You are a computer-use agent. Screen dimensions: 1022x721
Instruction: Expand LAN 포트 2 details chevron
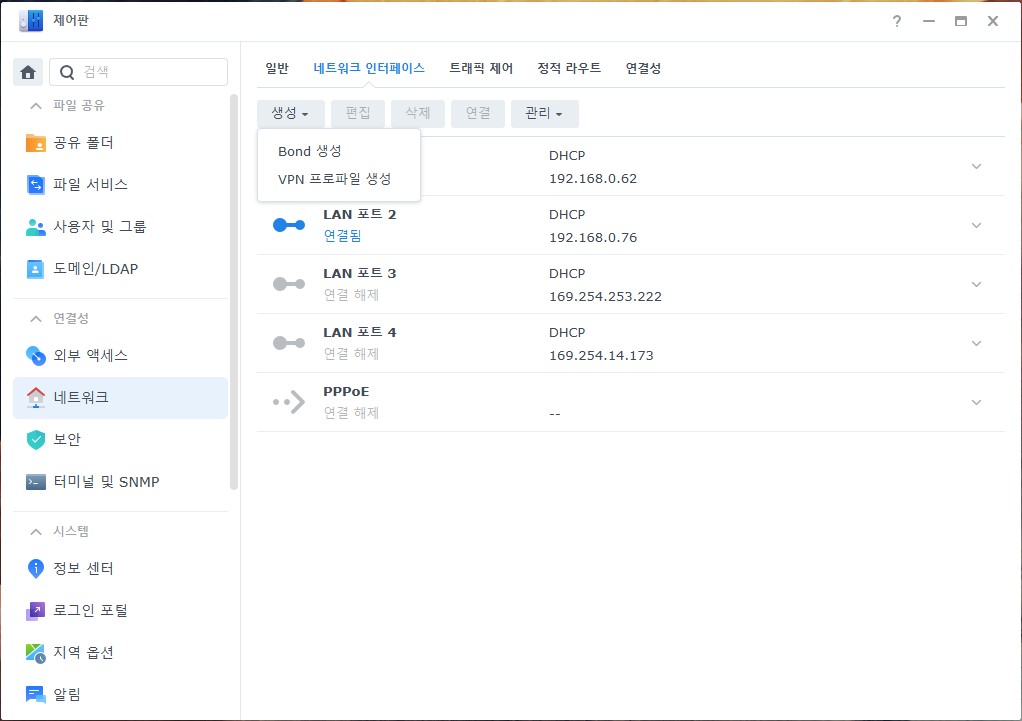[x=976, y=226]
